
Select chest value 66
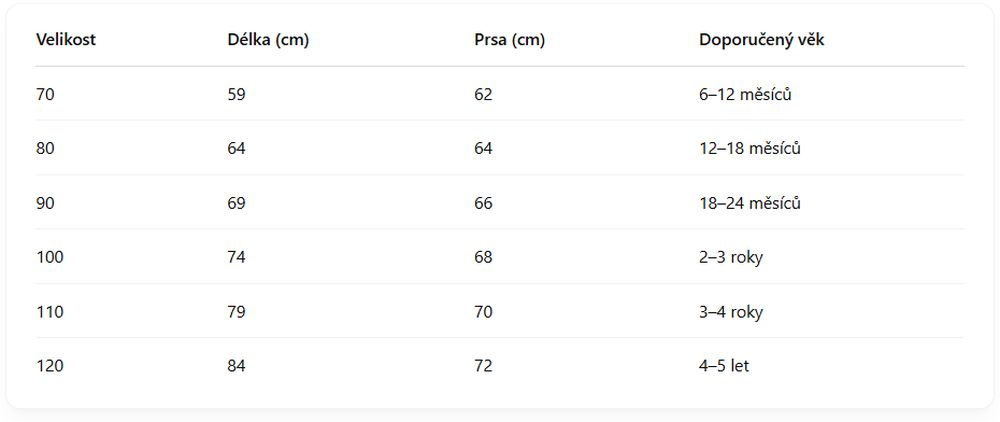pyautogui.click(x=483, y=203)
